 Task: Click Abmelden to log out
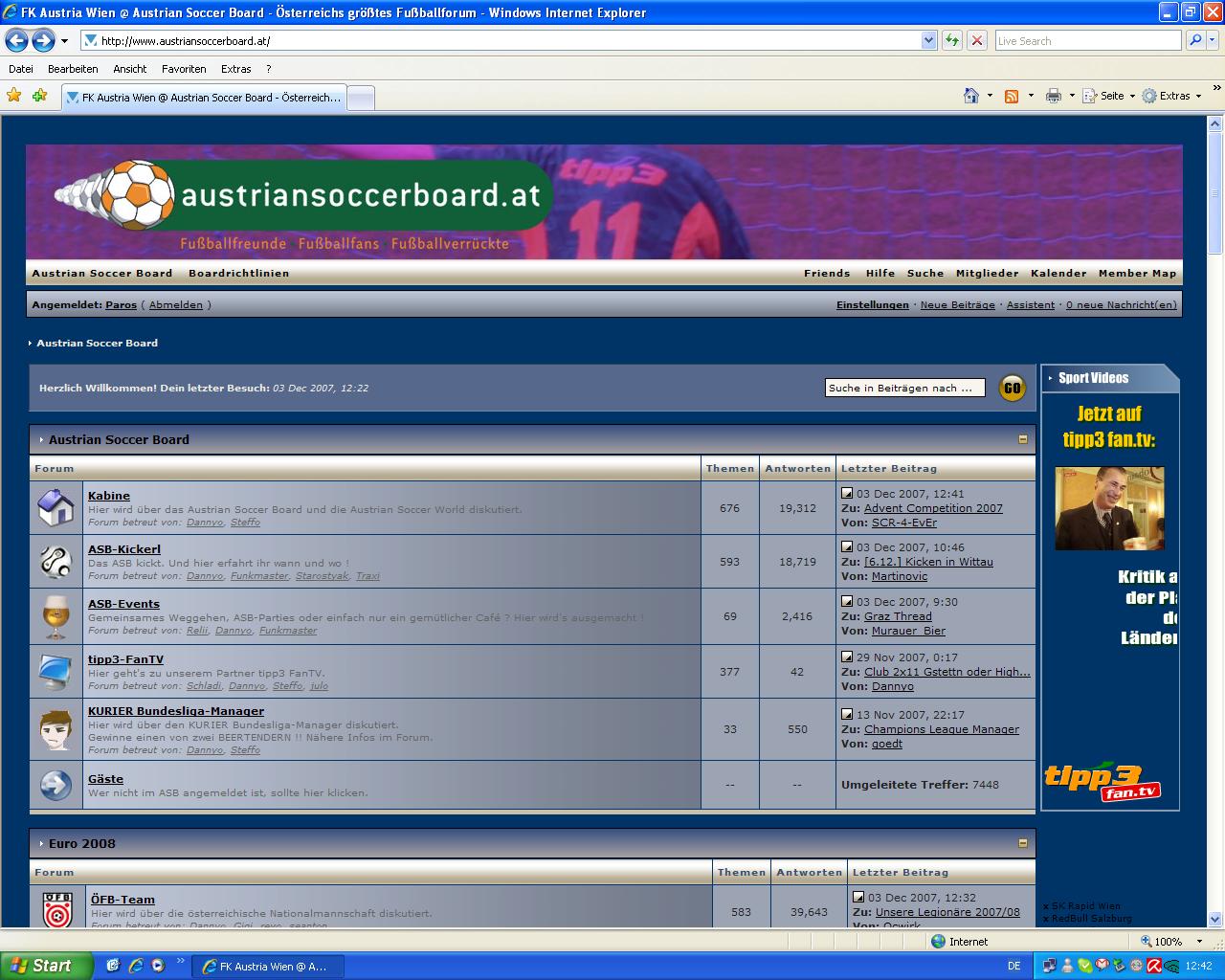click(176, 304)
